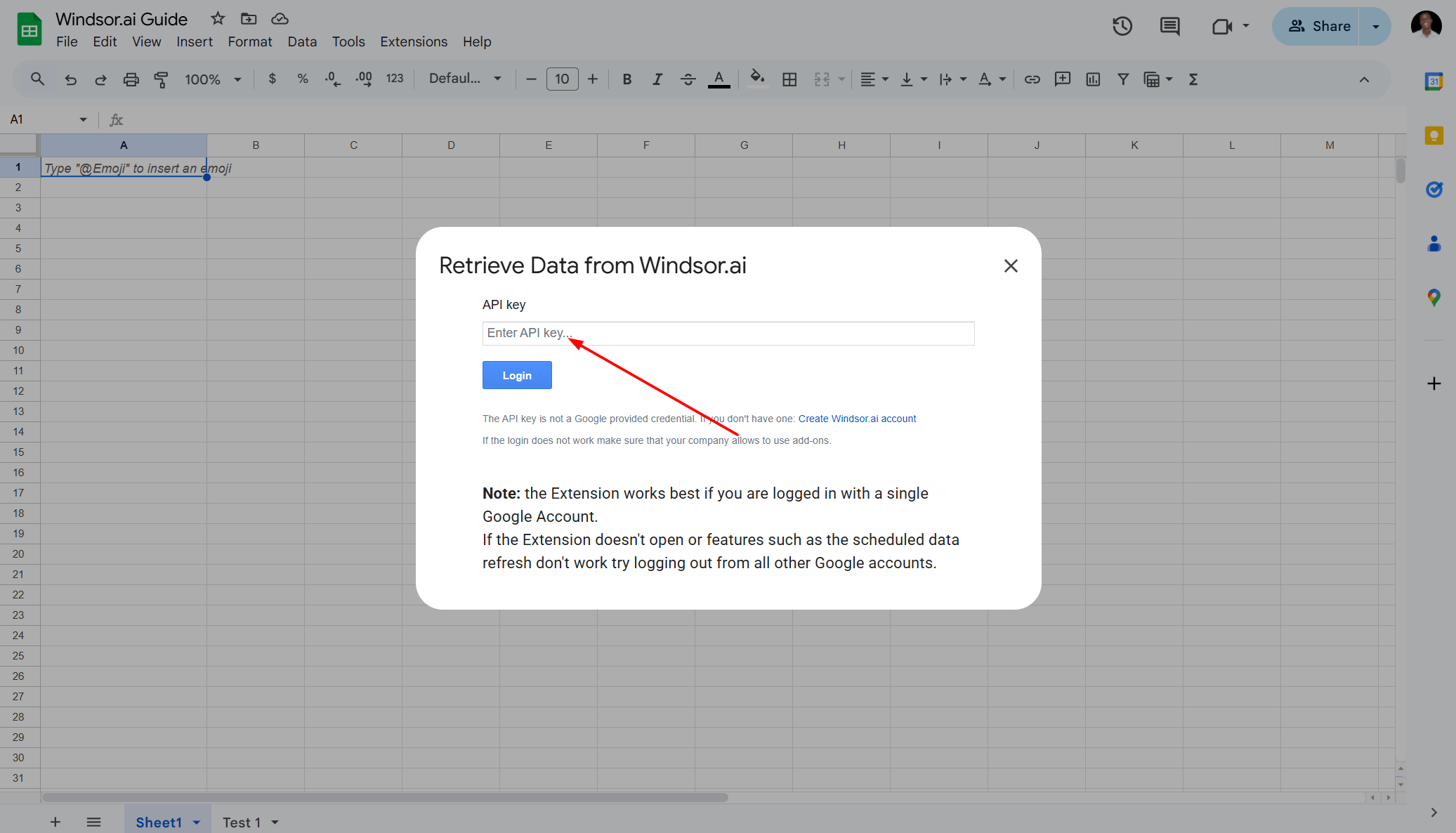Open Google Maps side panel icon
Viewport: 1456px width, 833px height.
(x=1434, y=298)
